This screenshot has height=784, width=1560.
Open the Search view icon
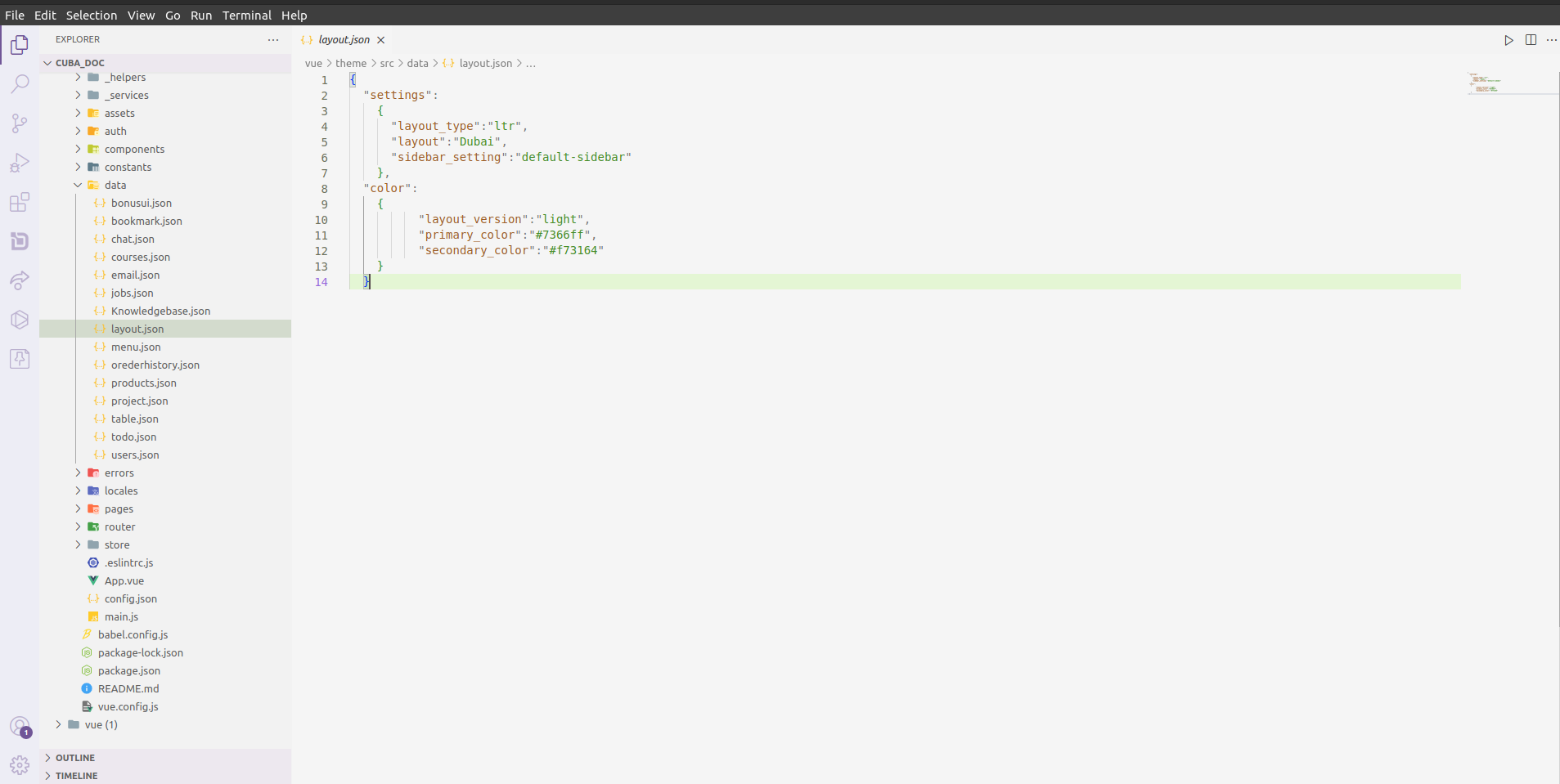[x=20, y=84]
